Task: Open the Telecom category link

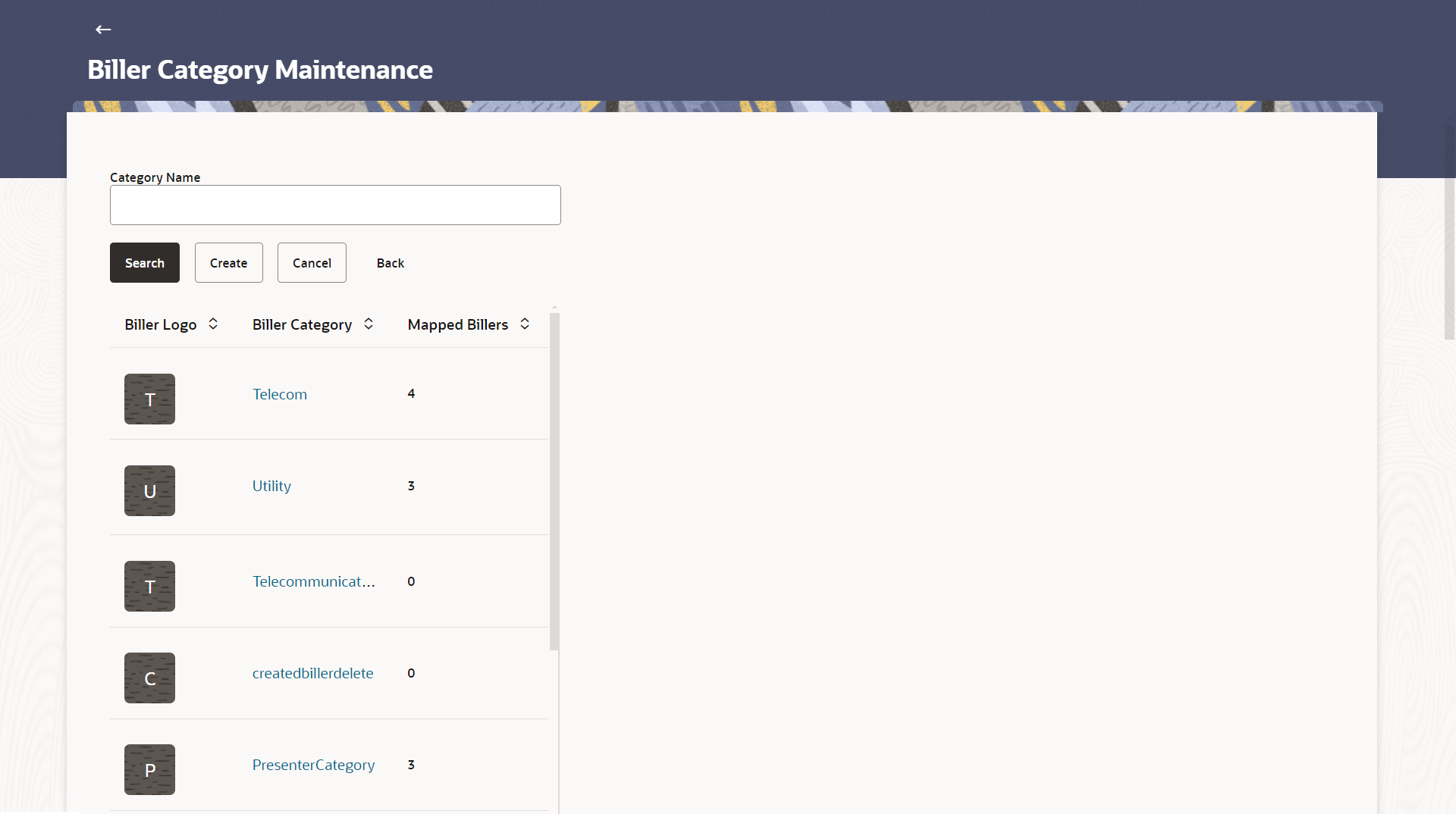Action: (280, 394)
